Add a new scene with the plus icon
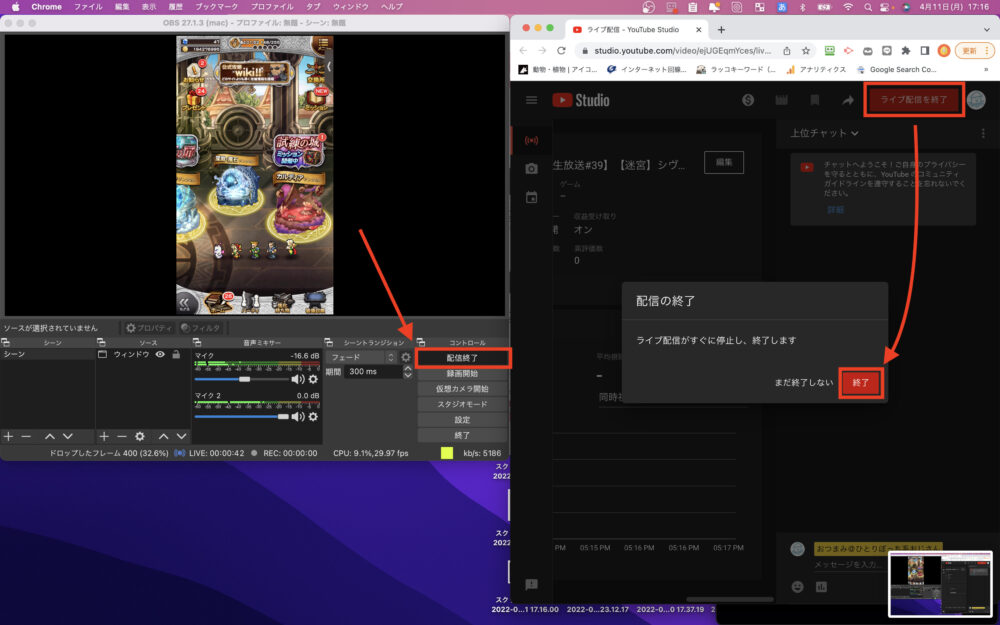1000x625 pixels. pyautogui.click(x=8, y=436)
